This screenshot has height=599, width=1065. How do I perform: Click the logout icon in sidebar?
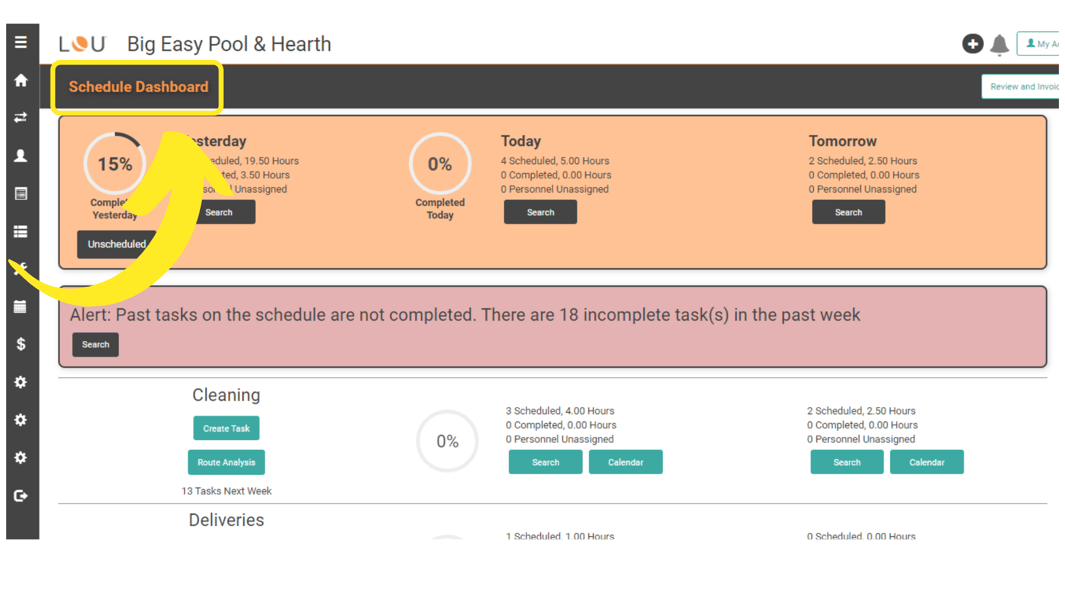(21, 496)
